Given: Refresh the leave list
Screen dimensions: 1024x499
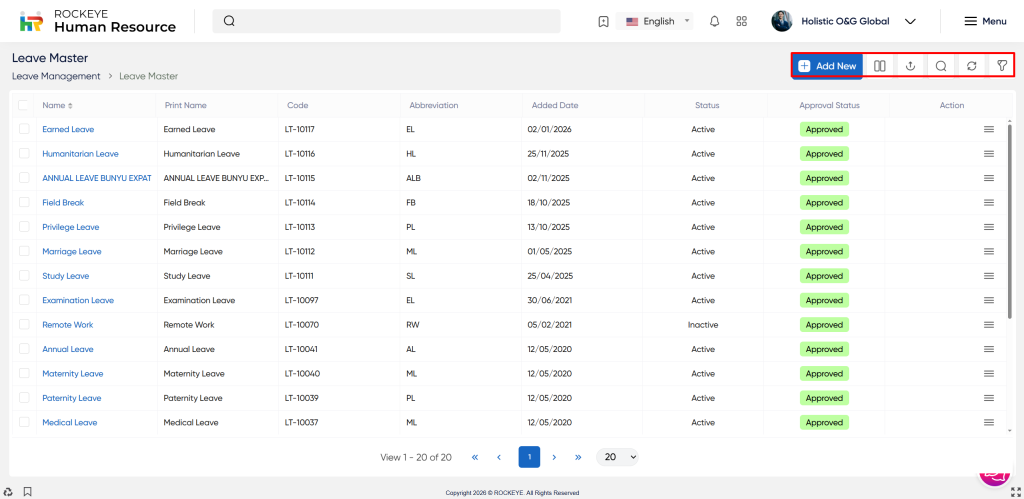Looking at the screenshot, I should click(971, 66).
